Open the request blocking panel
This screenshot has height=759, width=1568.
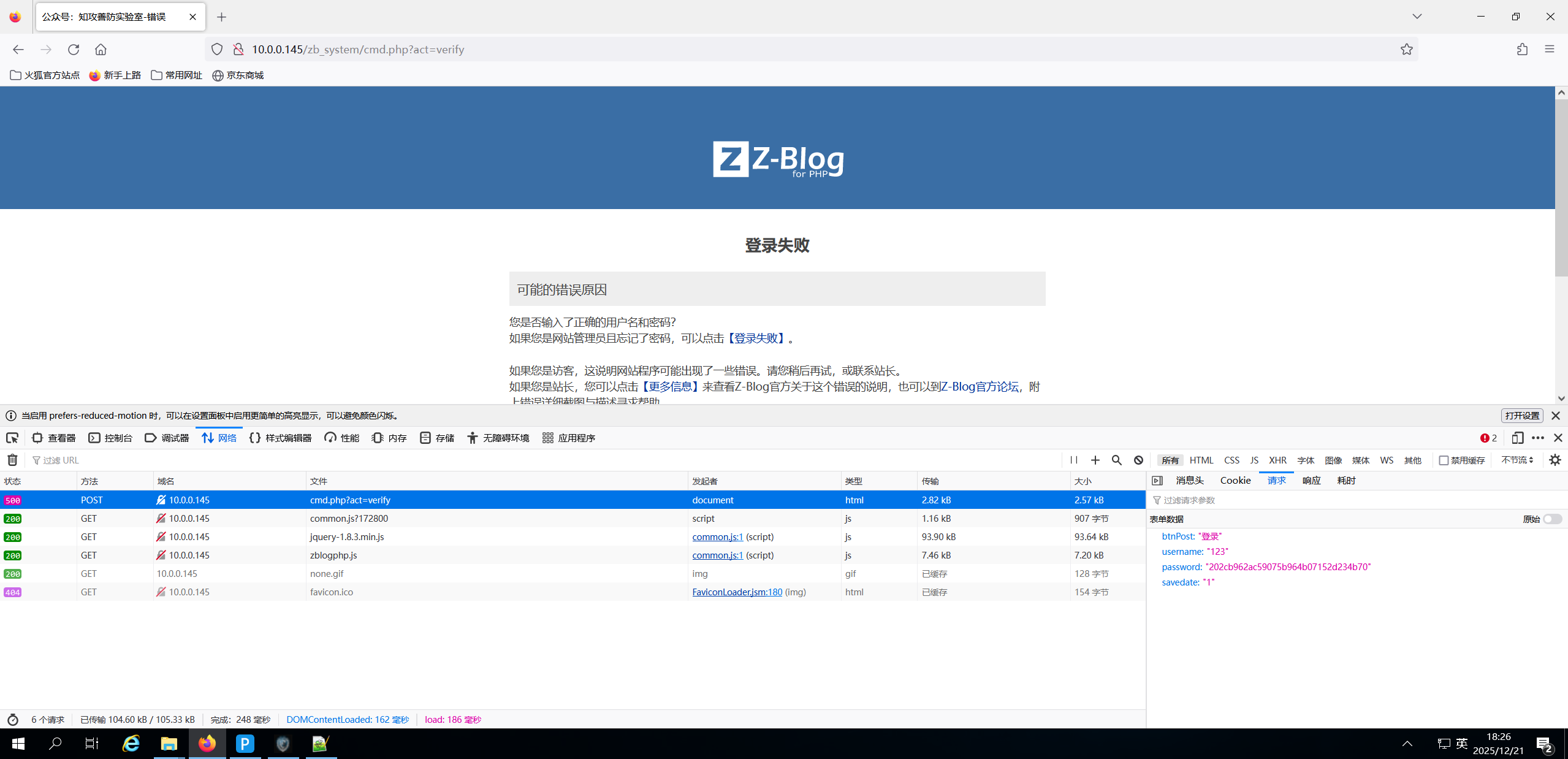1138,460
